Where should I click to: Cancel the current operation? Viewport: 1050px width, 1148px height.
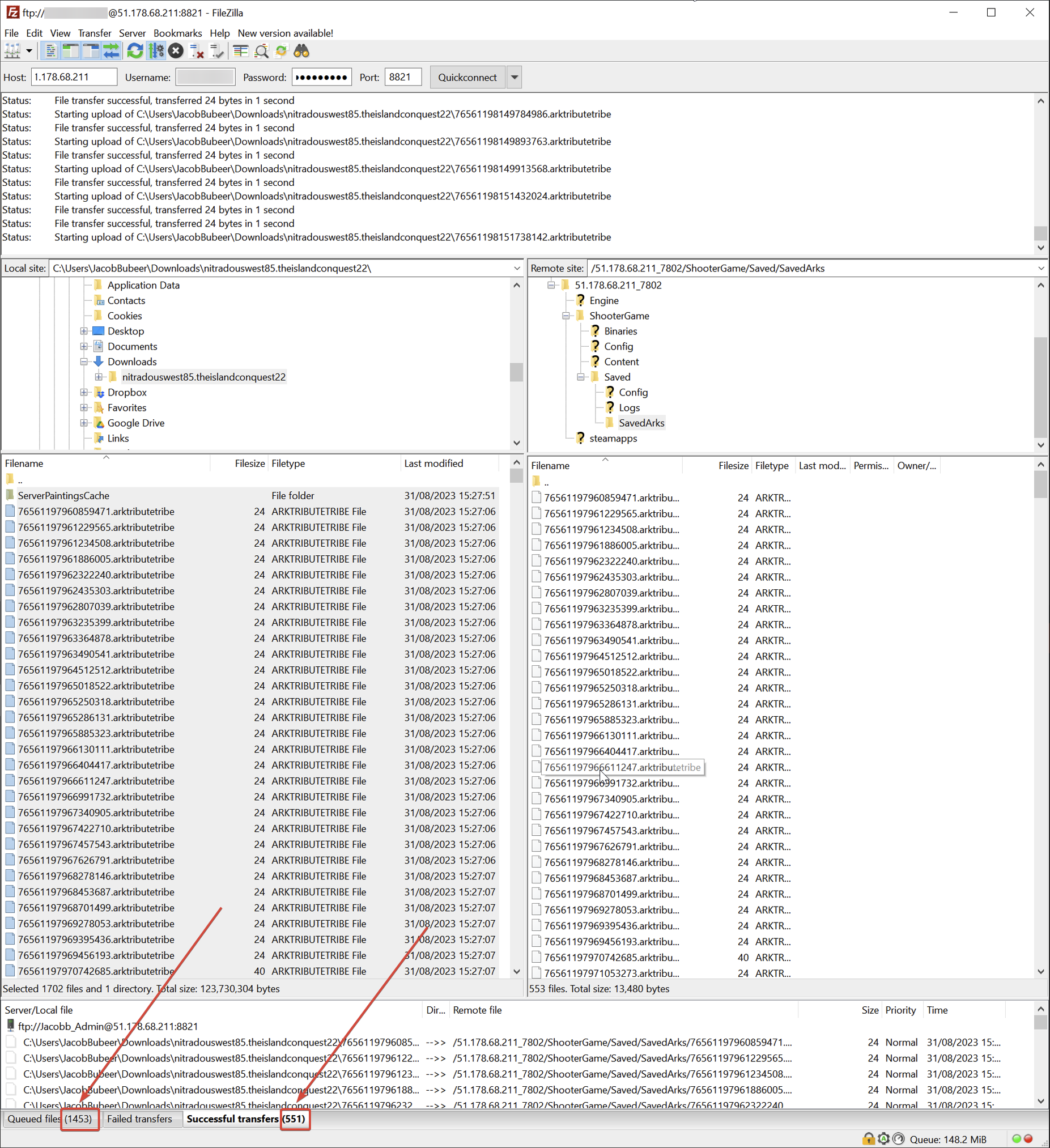tap(176, 51)
